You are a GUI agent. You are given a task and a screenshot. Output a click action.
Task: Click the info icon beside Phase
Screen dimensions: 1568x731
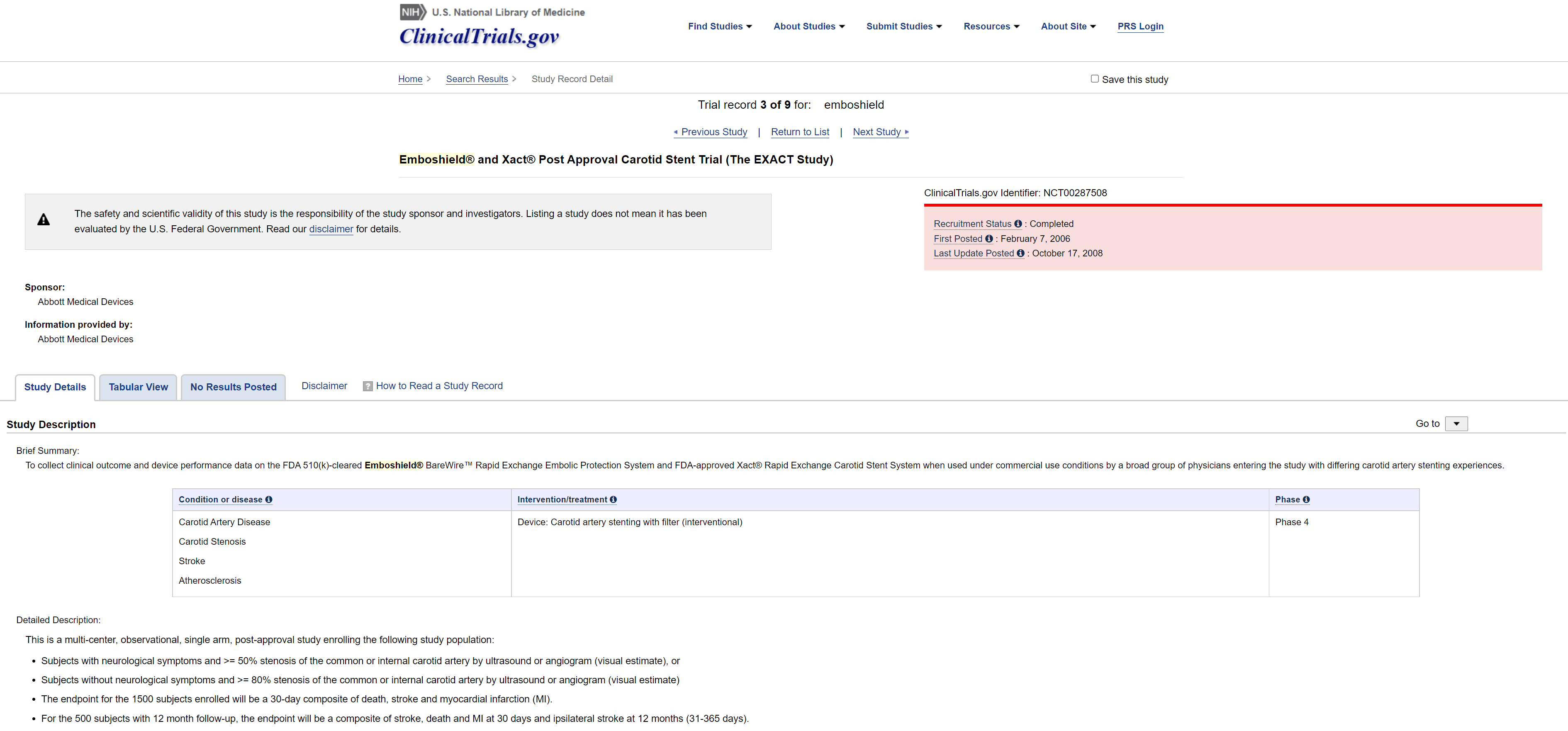pos(1306,500)
